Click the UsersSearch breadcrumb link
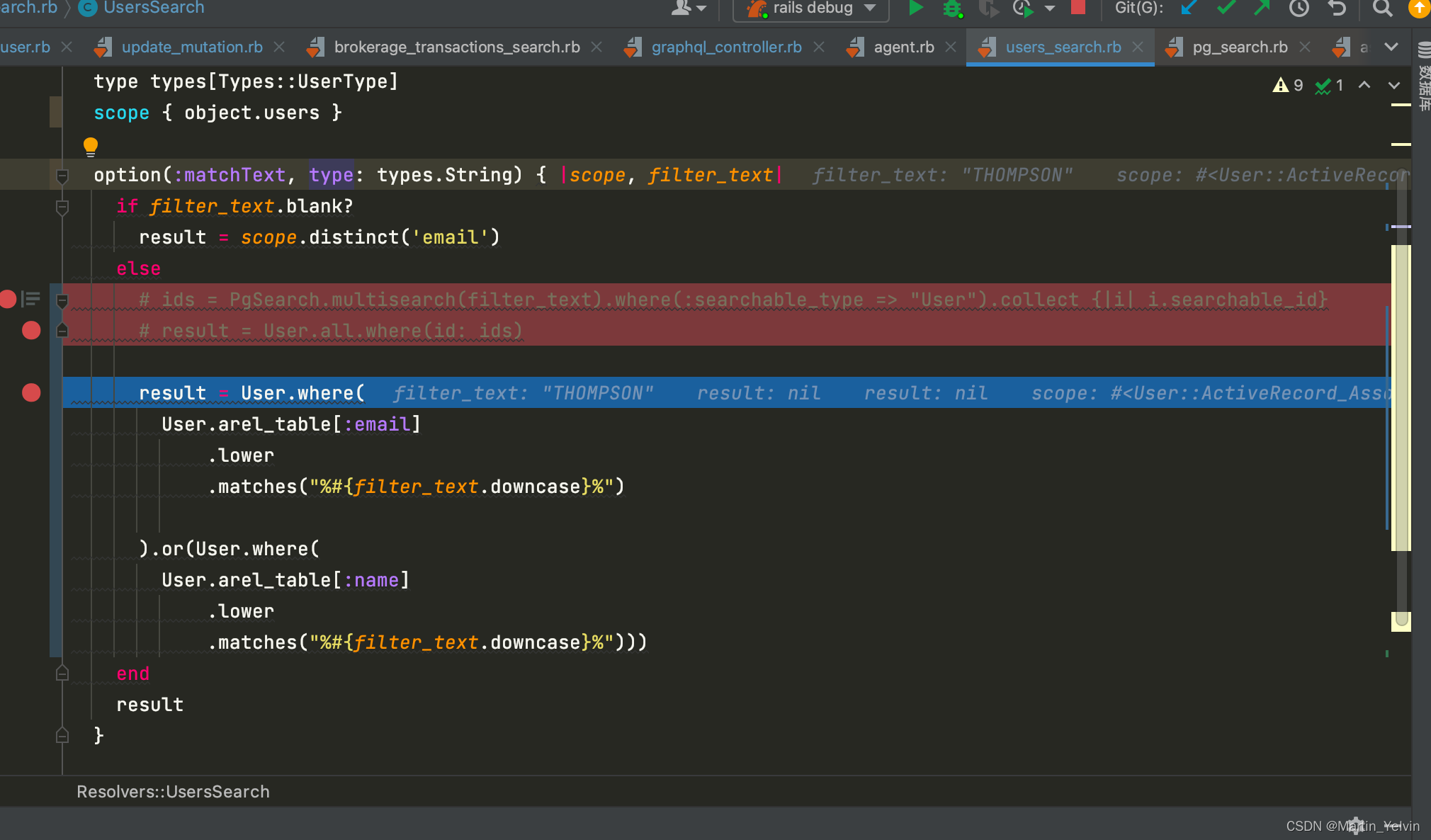 click(154, 8)
